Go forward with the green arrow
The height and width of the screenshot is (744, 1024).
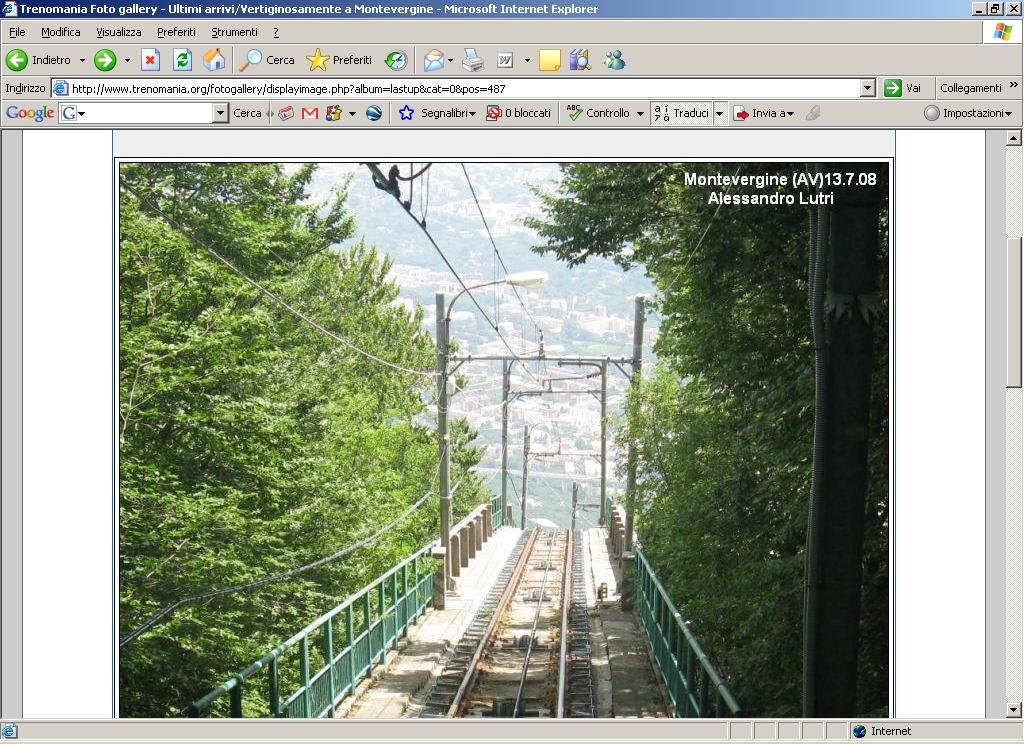point(104,60)
